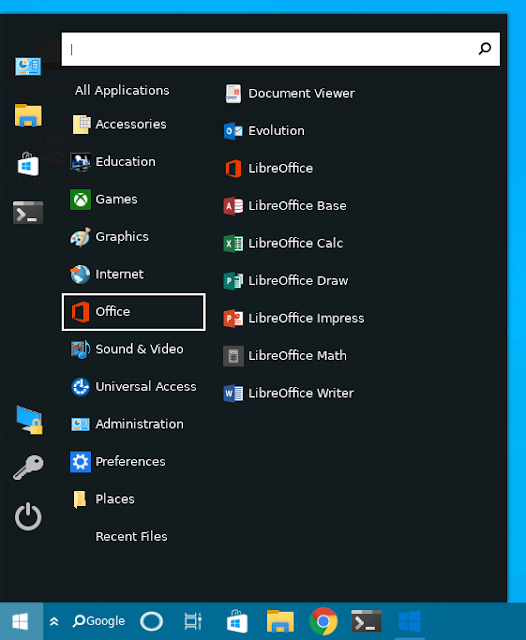
Task: Open the Cortana circle icon on taskbar
Action: click(x=151, y=622)
